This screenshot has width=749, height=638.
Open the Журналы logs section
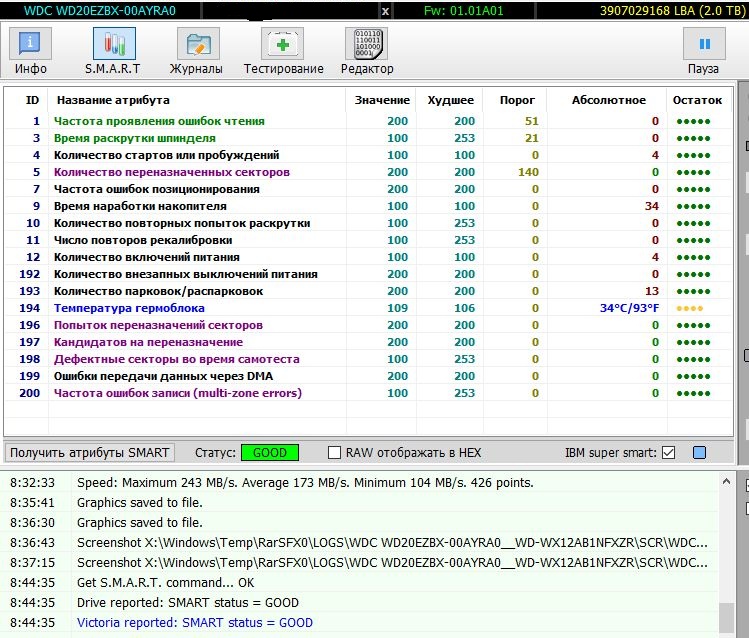[196, 50]
